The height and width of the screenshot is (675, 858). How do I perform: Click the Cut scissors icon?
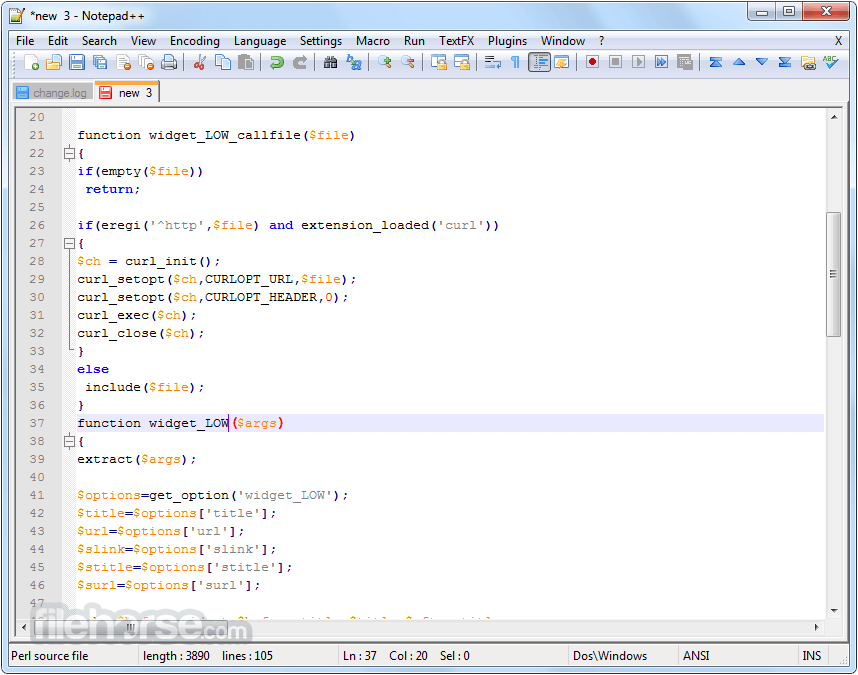pyautogui.click(x=199, y=62)
